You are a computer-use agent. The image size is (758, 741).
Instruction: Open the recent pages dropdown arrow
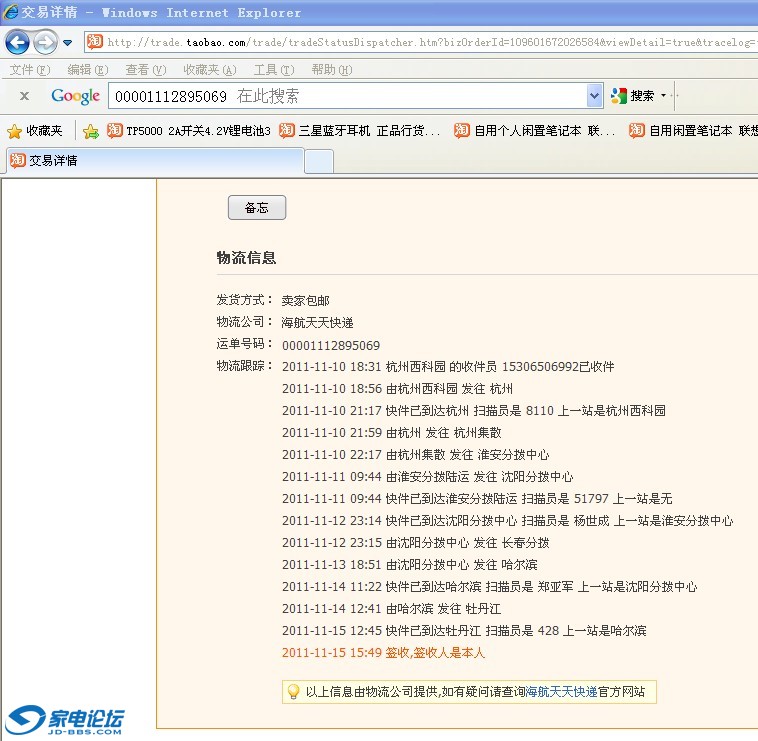point(68,42)
